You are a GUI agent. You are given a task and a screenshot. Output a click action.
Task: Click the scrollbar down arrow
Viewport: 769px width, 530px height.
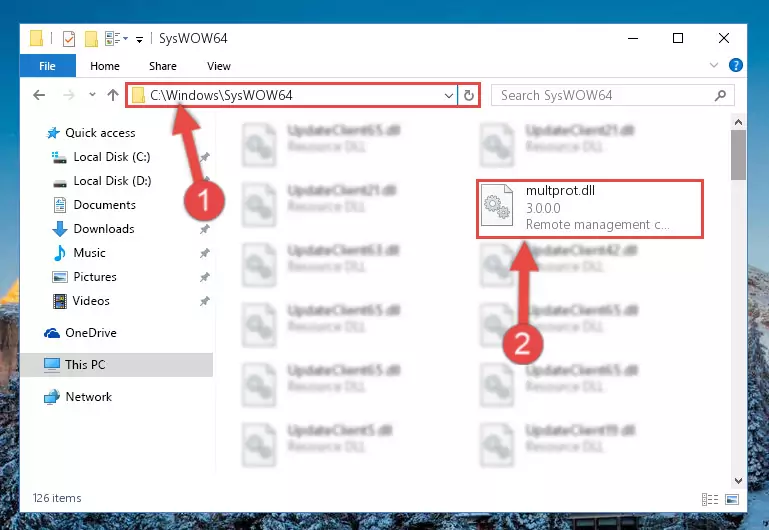738,481
